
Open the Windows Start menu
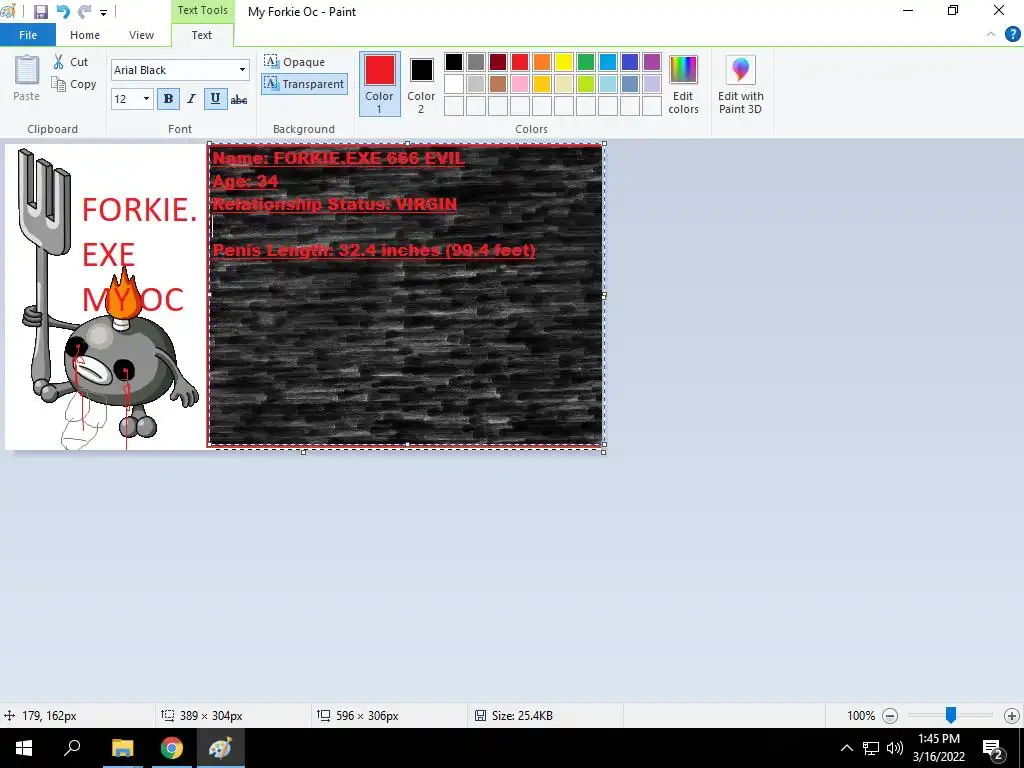24,748
